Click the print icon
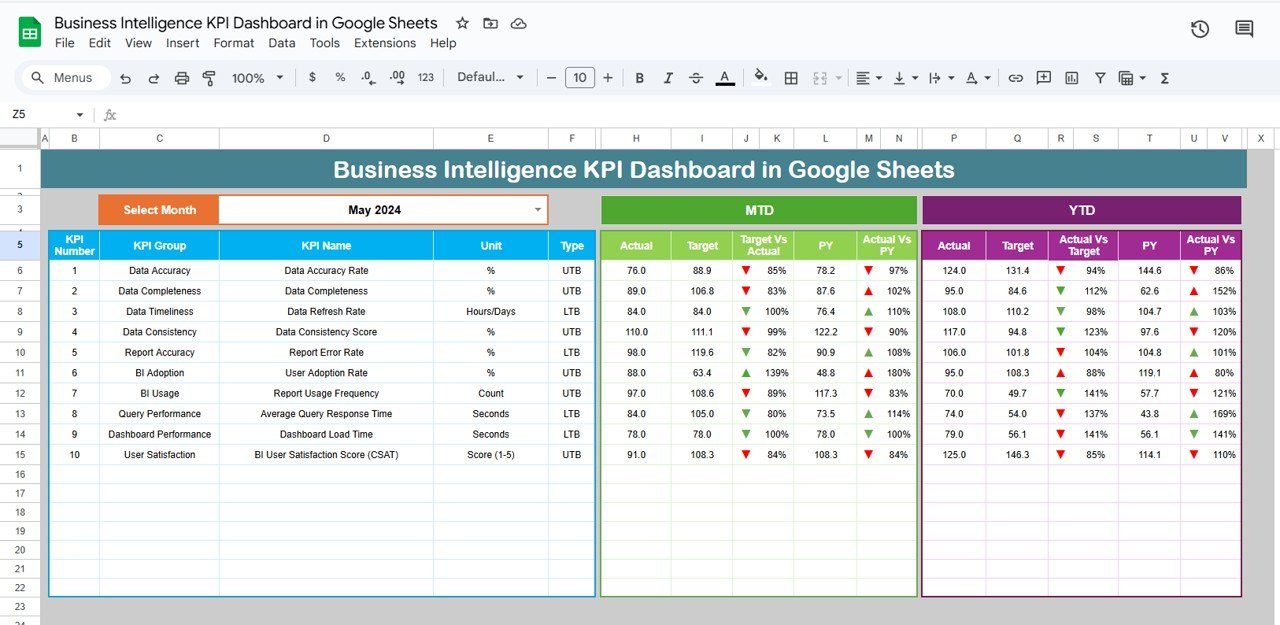The image size is (1280, 625). click(x=181, y=78)
